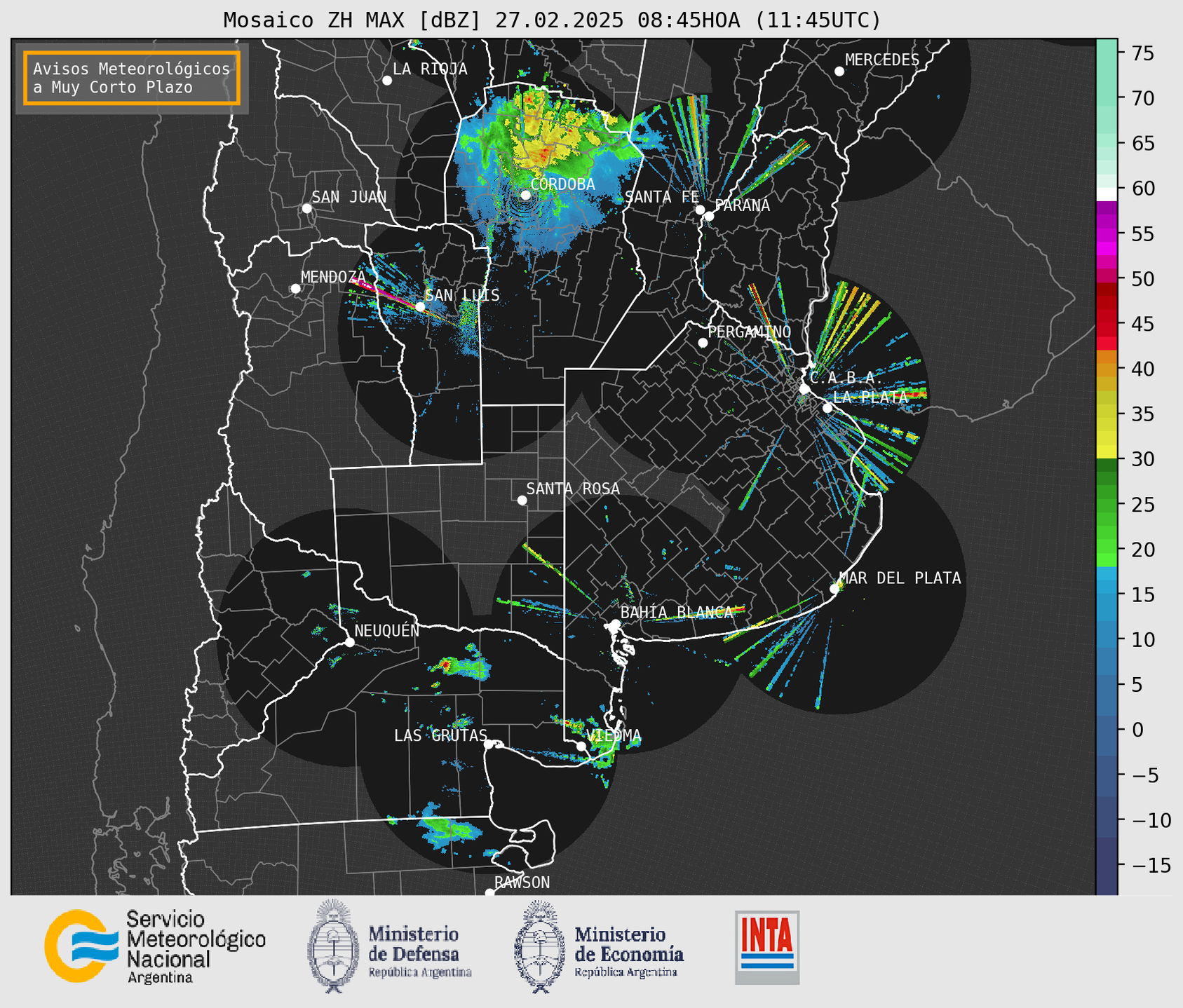
Task: Click the MENDOZA city marker dot
Action: (x=295, y=289)
